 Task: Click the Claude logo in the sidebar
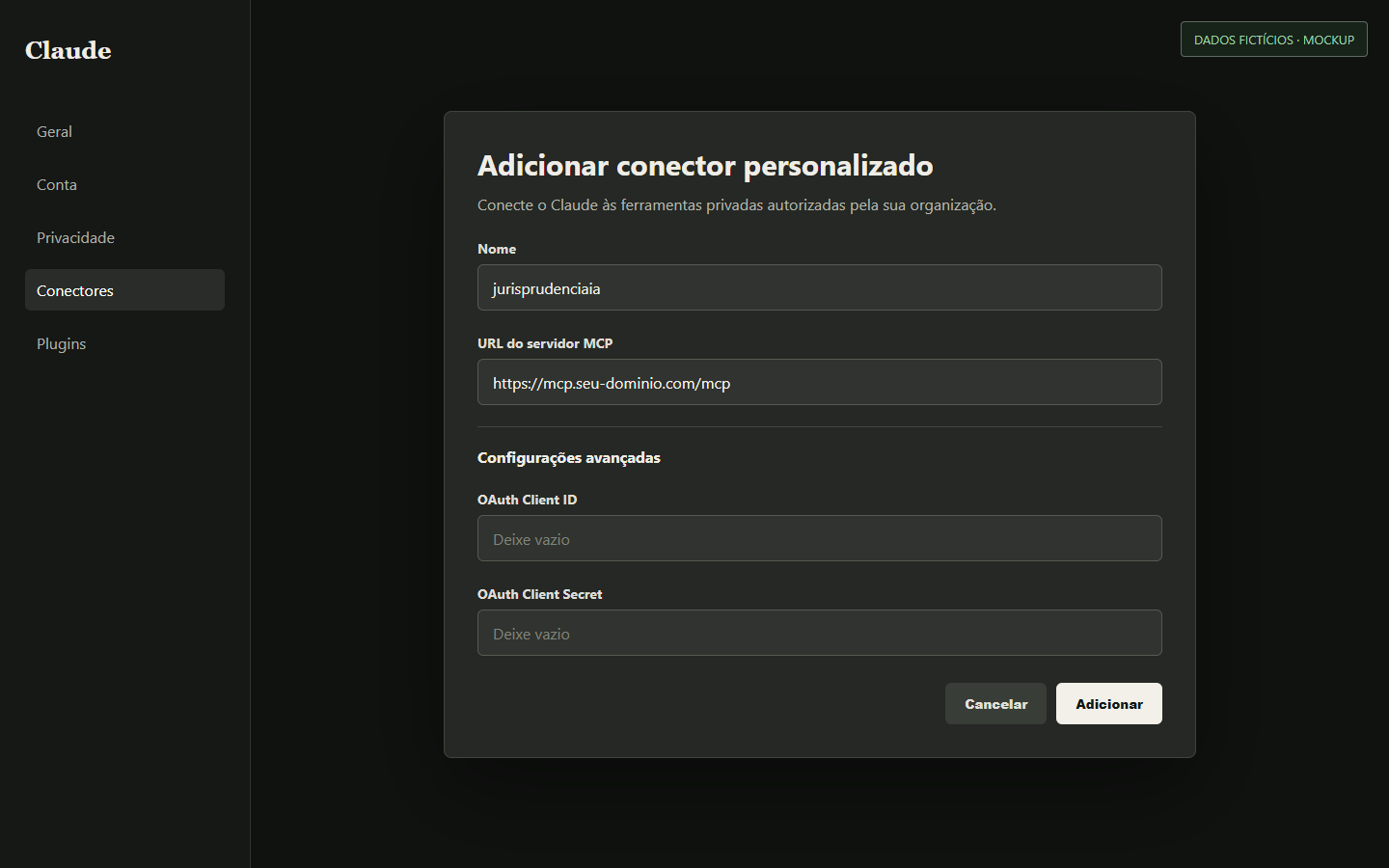click(68, 50)
